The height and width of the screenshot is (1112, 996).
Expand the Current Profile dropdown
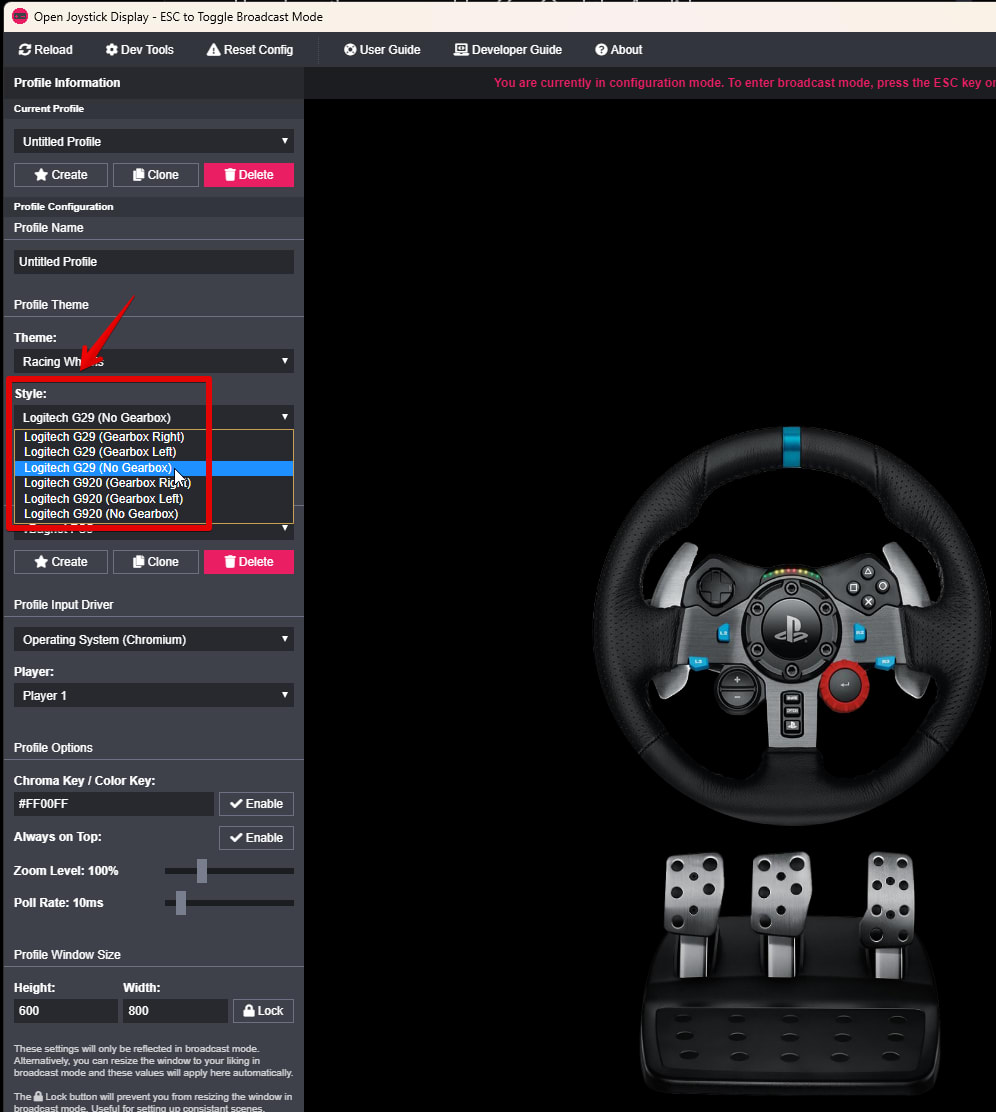(154, 141)
